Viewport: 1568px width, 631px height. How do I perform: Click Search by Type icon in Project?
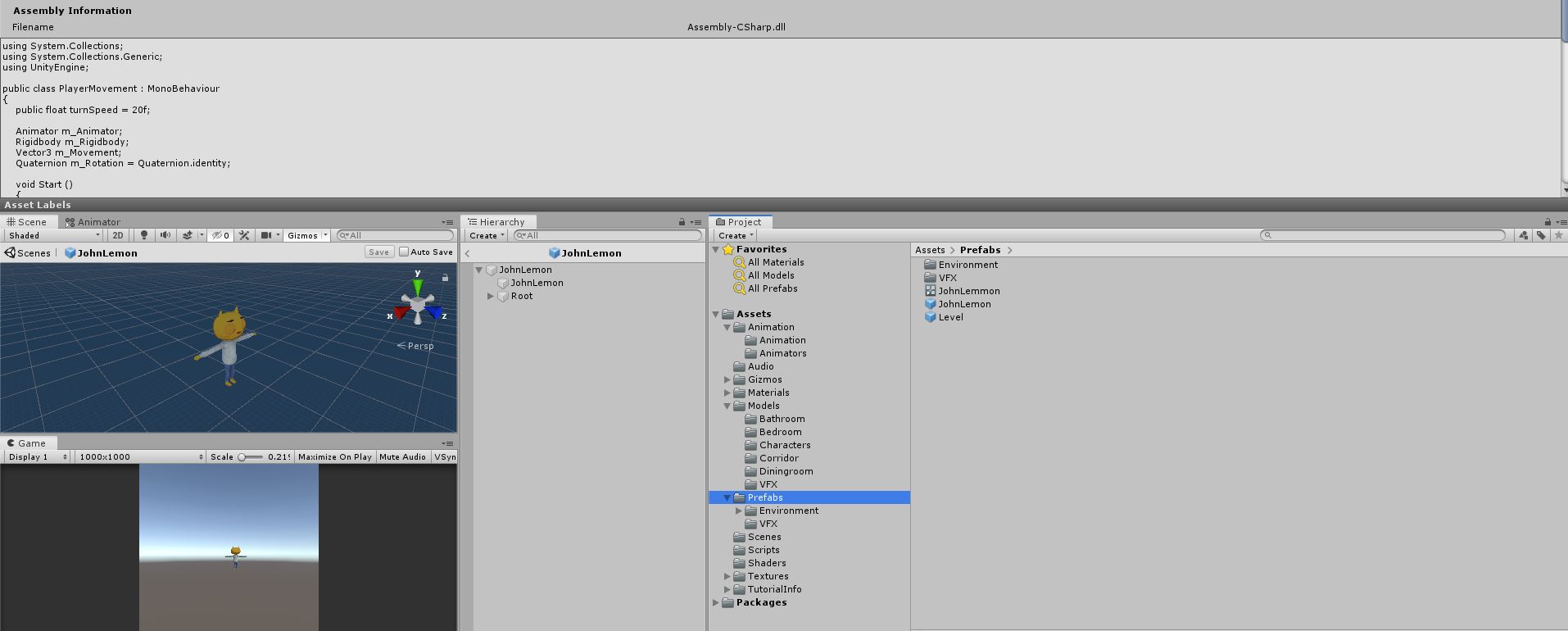point(1523,235)
